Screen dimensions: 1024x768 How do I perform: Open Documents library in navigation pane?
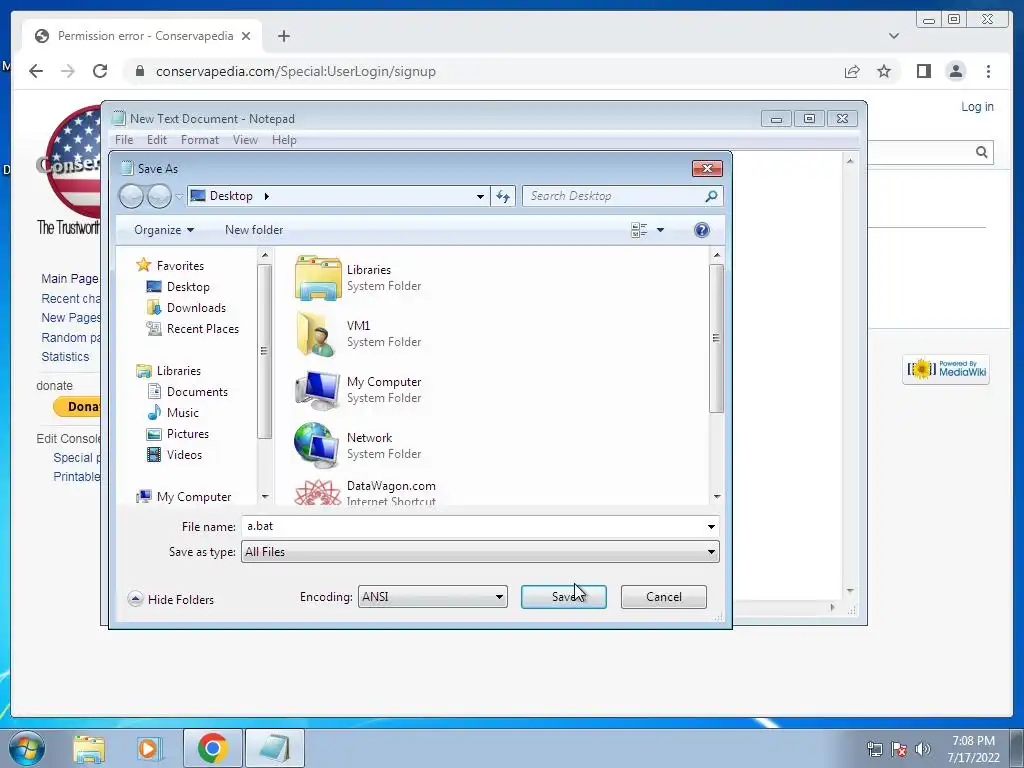coord(188,392)
